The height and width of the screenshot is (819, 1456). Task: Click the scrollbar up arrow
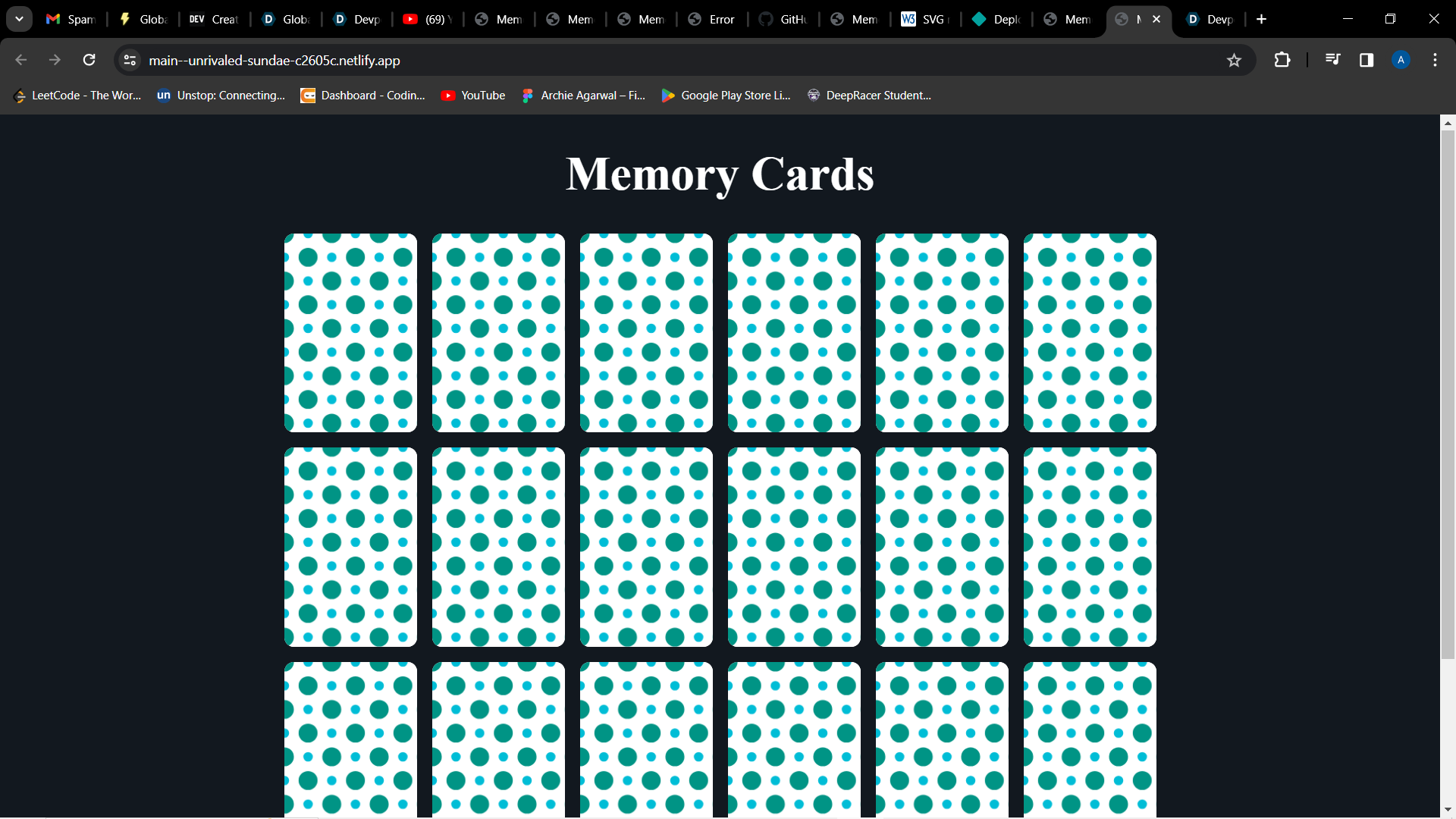(1448, 122)
